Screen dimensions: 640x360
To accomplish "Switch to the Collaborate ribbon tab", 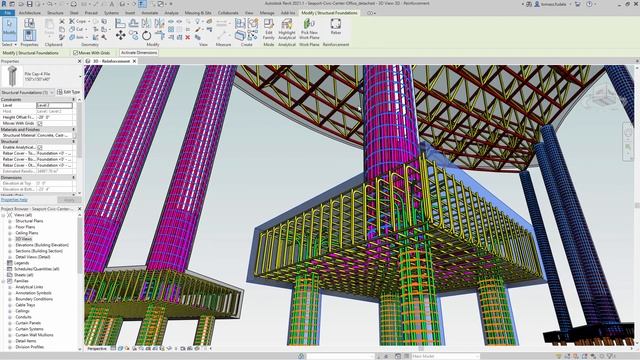I will click(x=228, y=13).
